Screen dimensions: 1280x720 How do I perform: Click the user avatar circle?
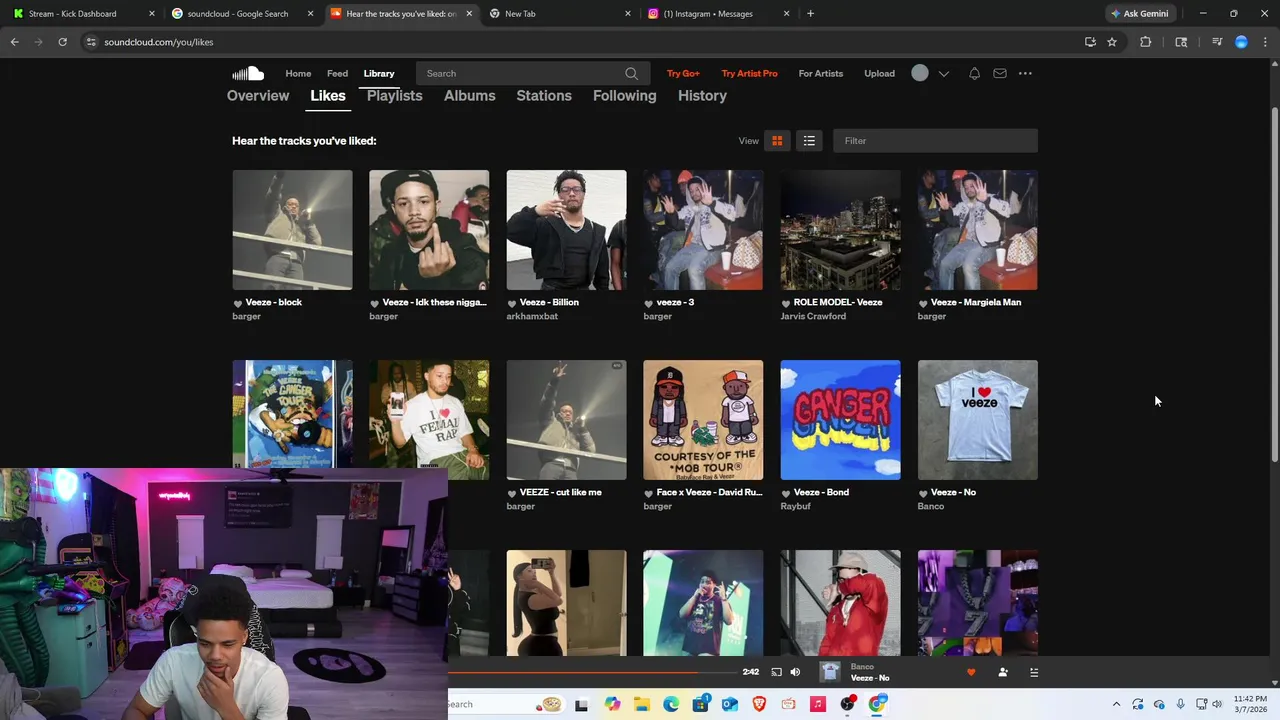tap(920, 73)
